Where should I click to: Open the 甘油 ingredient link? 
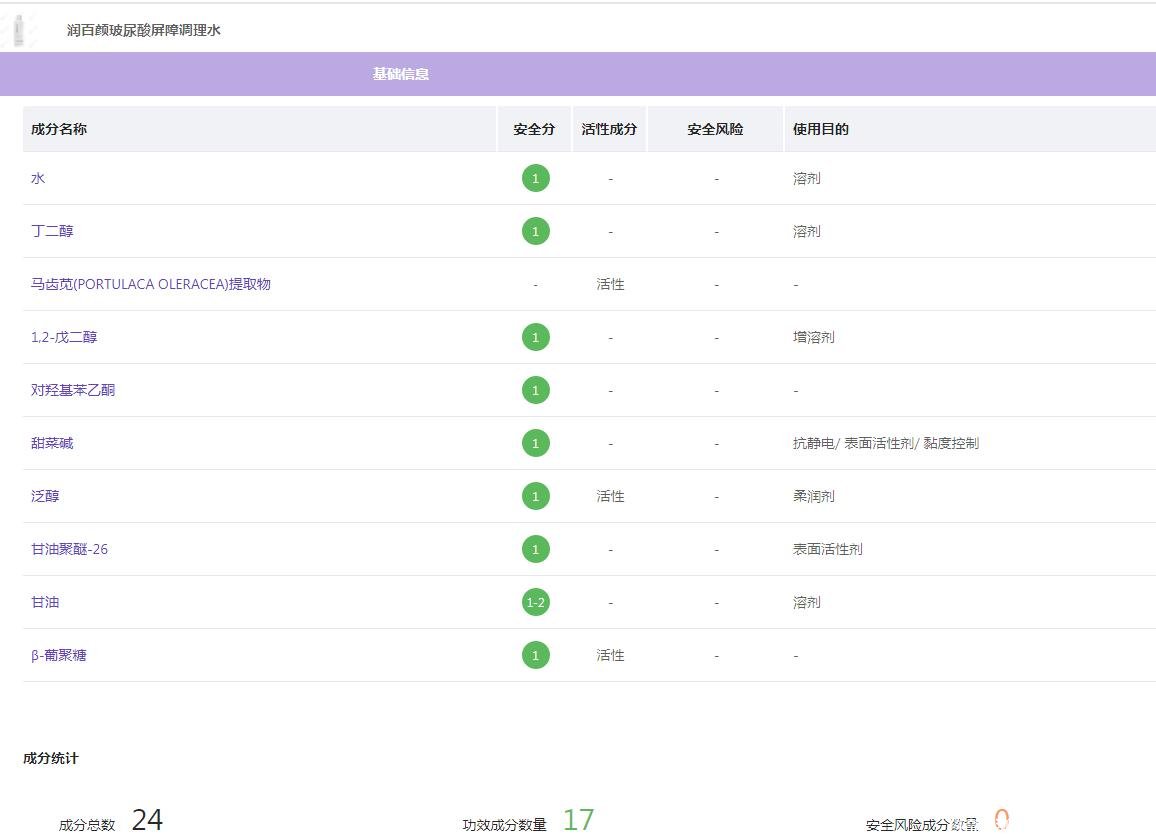pyautogui.click(x=45, y=602)
